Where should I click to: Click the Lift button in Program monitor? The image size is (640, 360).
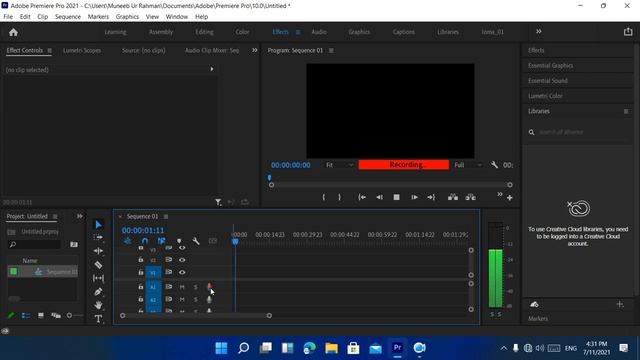[453, 197]
